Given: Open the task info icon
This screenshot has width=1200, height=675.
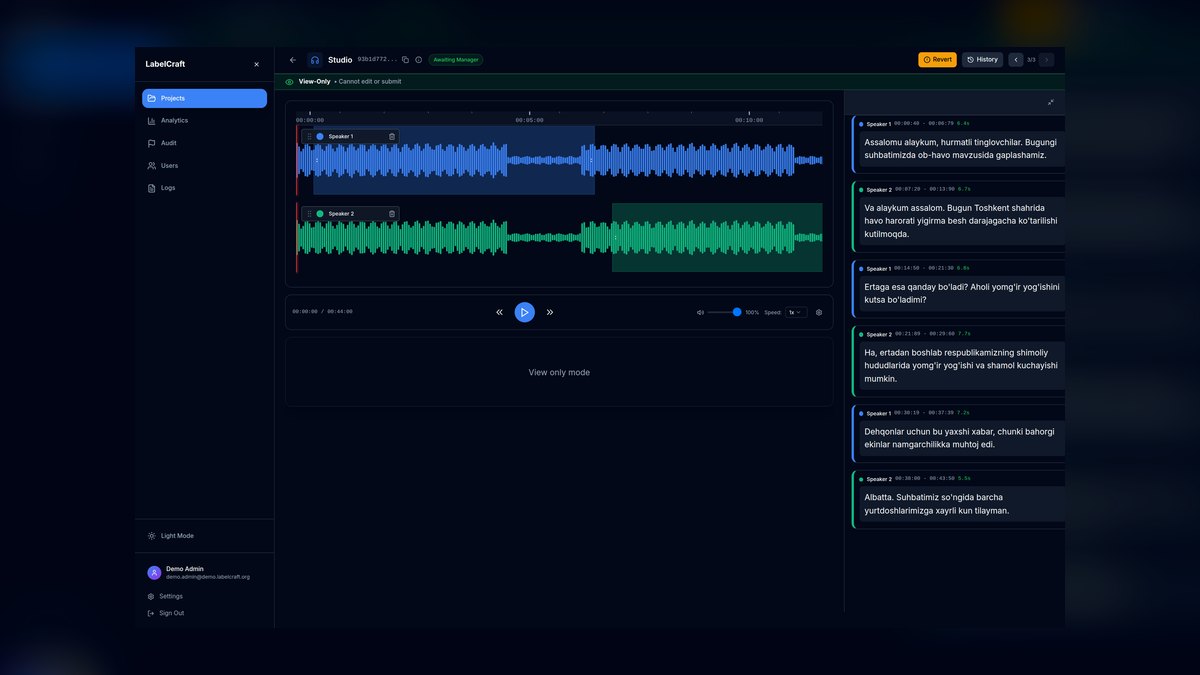Looking at the screenshot, I should [418, 60].
